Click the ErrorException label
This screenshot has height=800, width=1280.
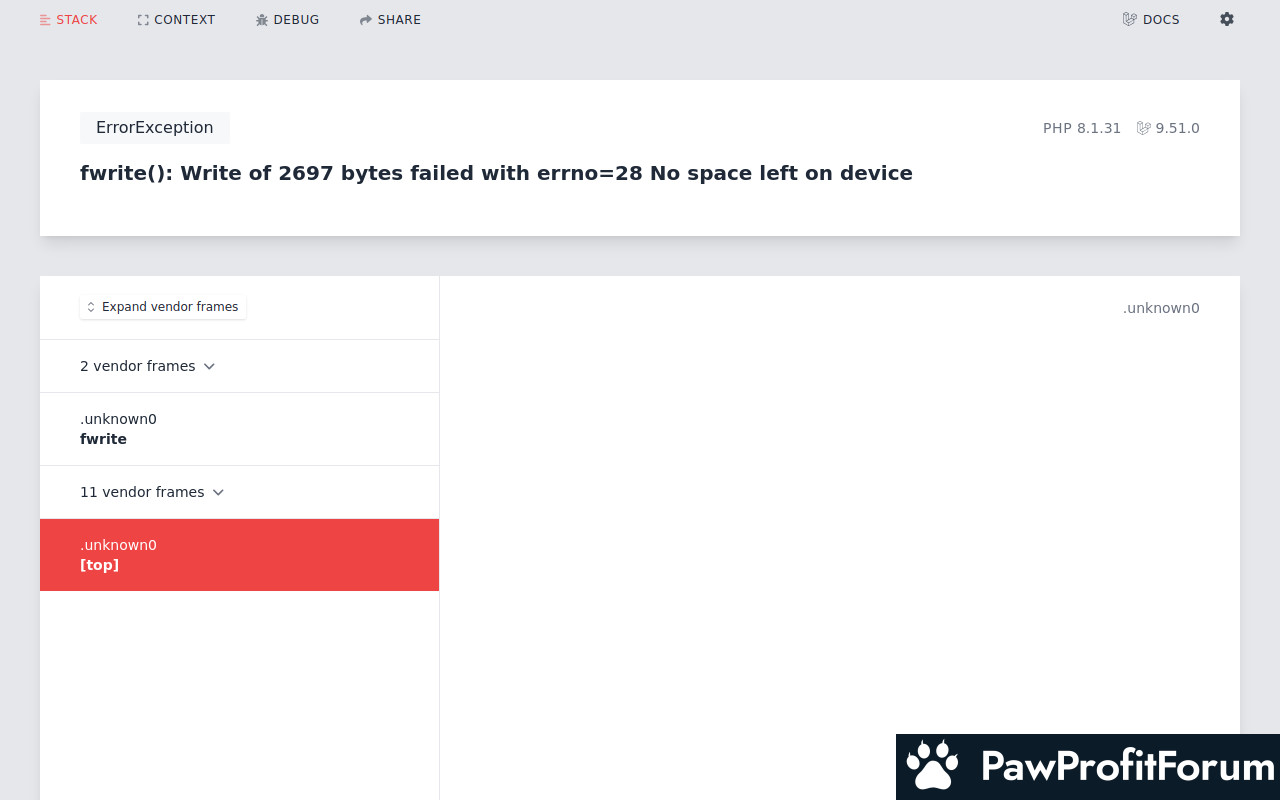click(x=155, y=128)
